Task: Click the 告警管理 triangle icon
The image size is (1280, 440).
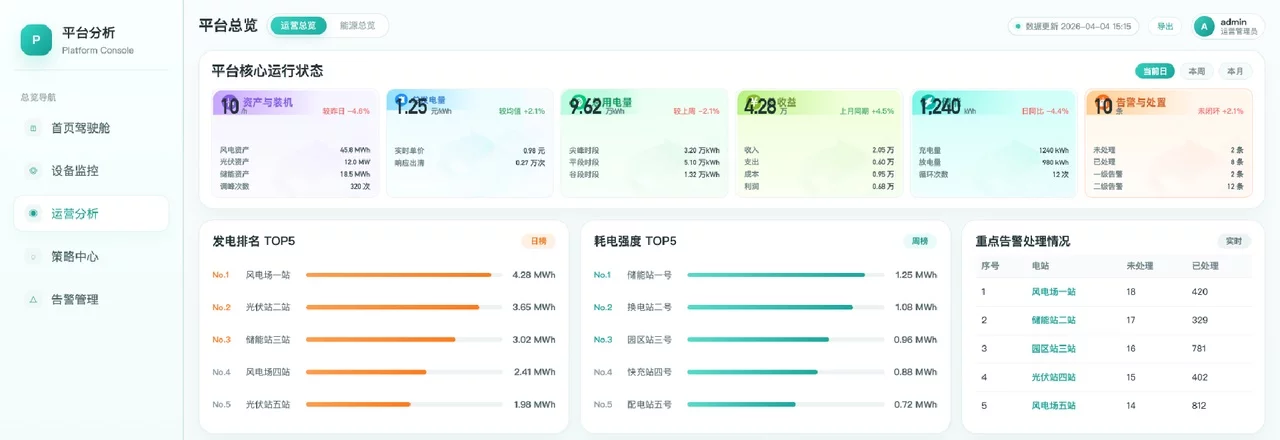Action: [x=33, y=300]
